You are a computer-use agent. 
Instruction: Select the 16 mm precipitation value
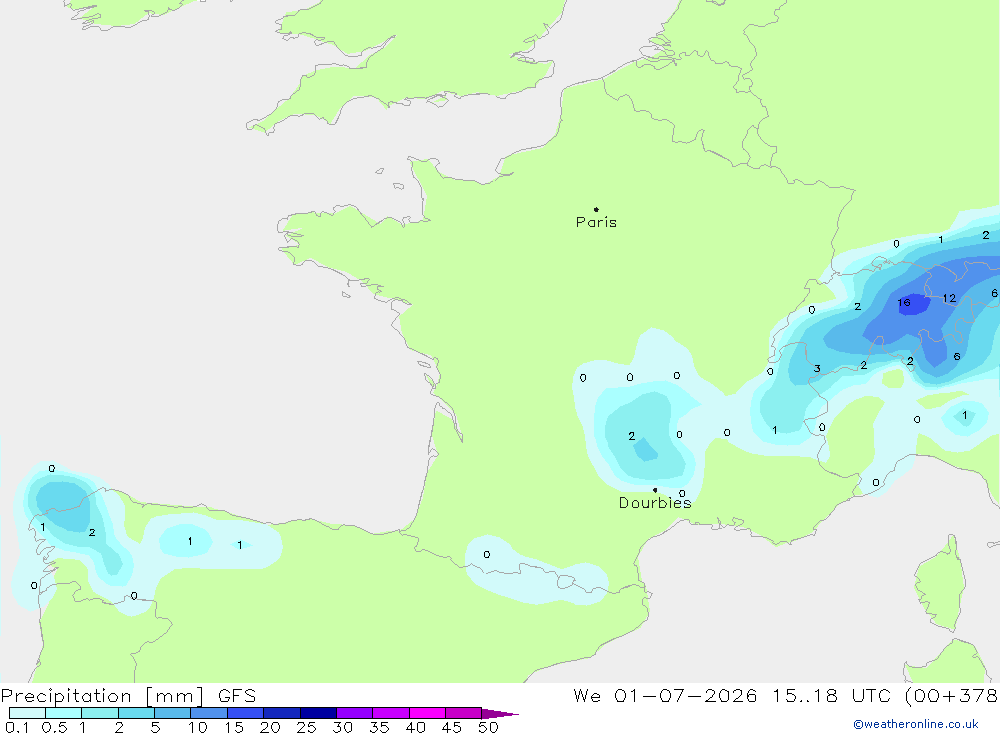coord(904,302)
